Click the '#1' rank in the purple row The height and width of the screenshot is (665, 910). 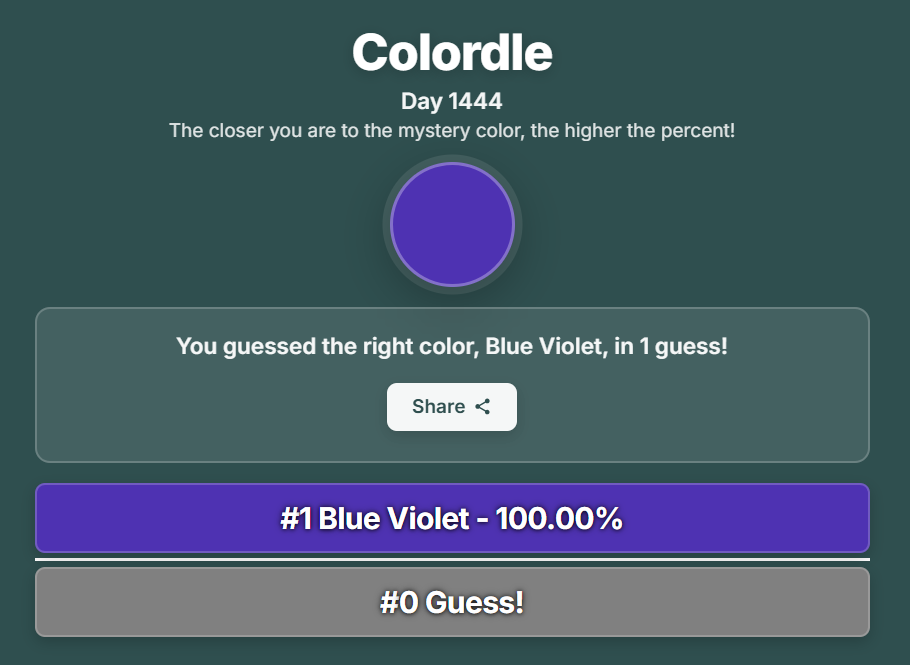296,519
